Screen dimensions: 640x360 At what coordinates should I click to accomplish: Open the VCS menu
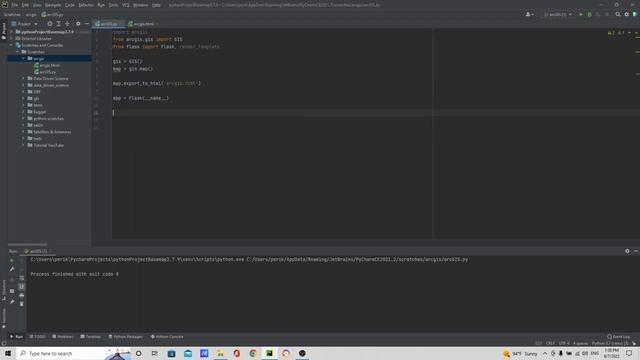[x=126, y=5]
